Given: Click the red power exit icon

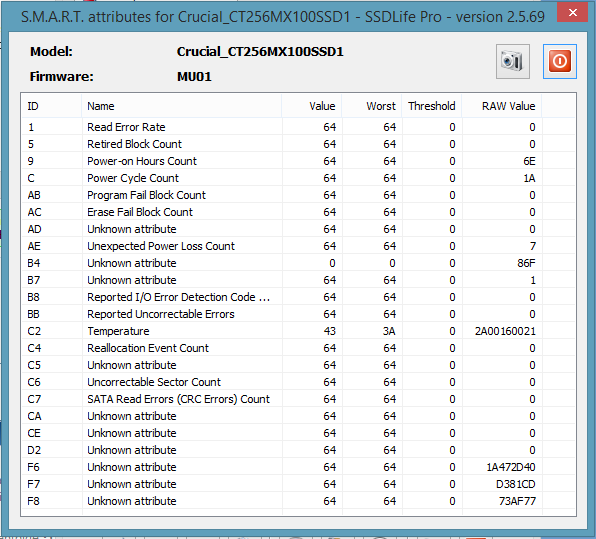Looking at the screenshot, I should [x=560, y=61].
